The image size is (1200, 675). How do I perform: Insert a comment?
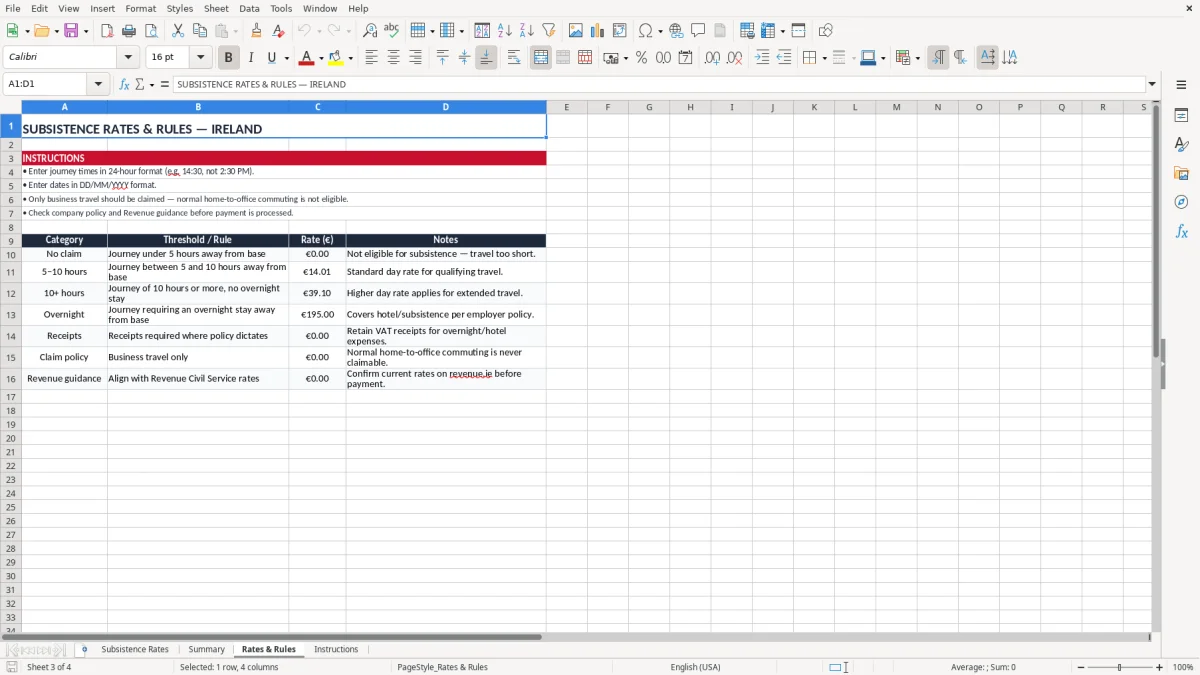[x=698, y=31]
